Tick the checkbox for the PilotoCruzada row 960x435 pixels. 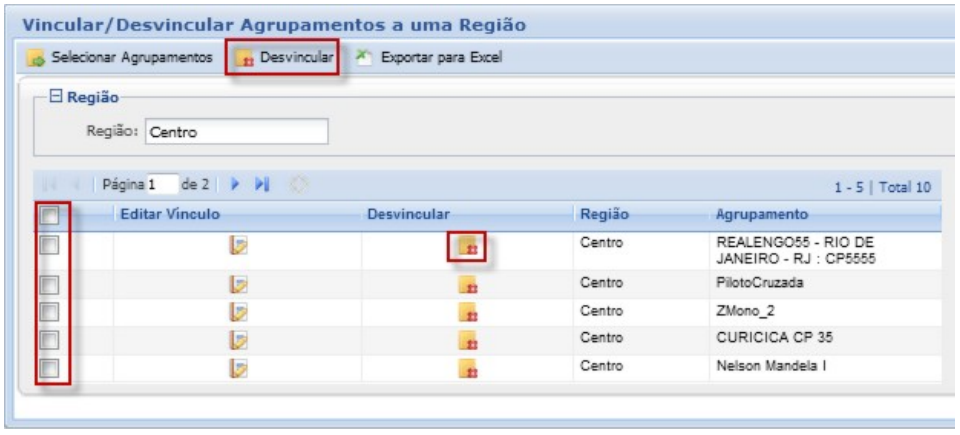click(50, 285)
